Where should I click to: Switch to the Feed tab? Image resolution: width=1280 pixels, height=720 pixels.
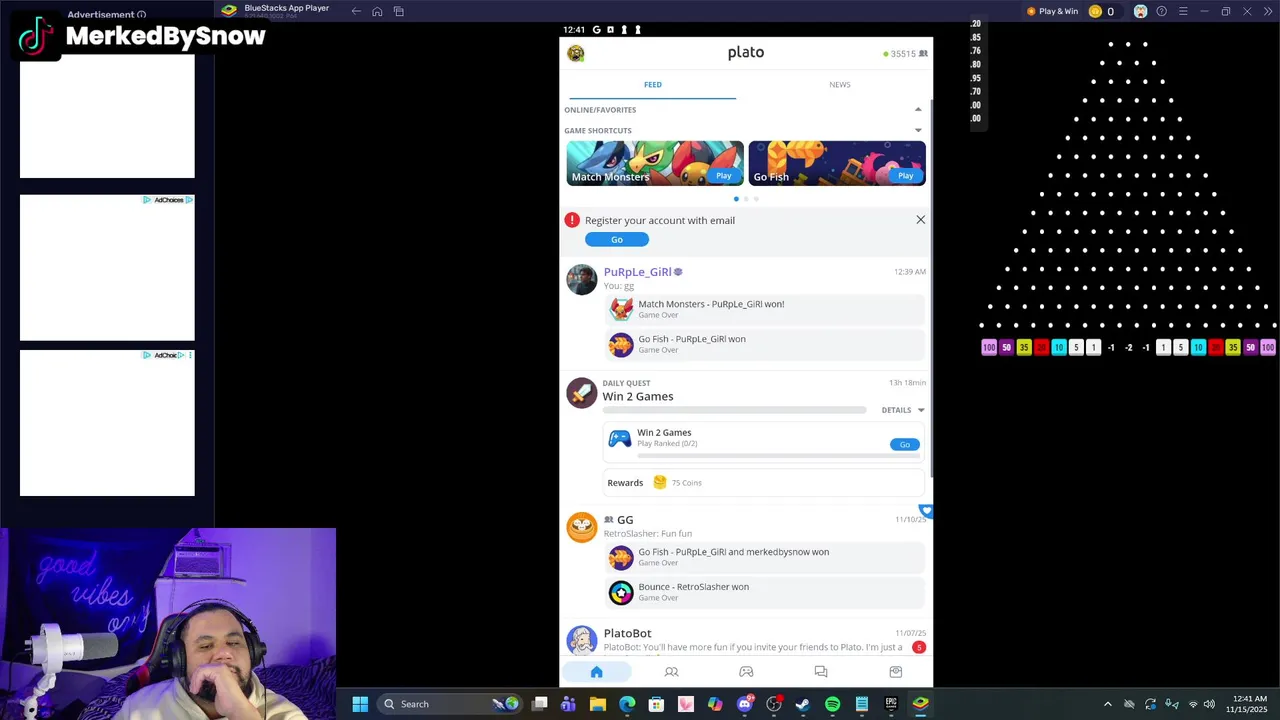pyautogui.click(x=652, y=85)
